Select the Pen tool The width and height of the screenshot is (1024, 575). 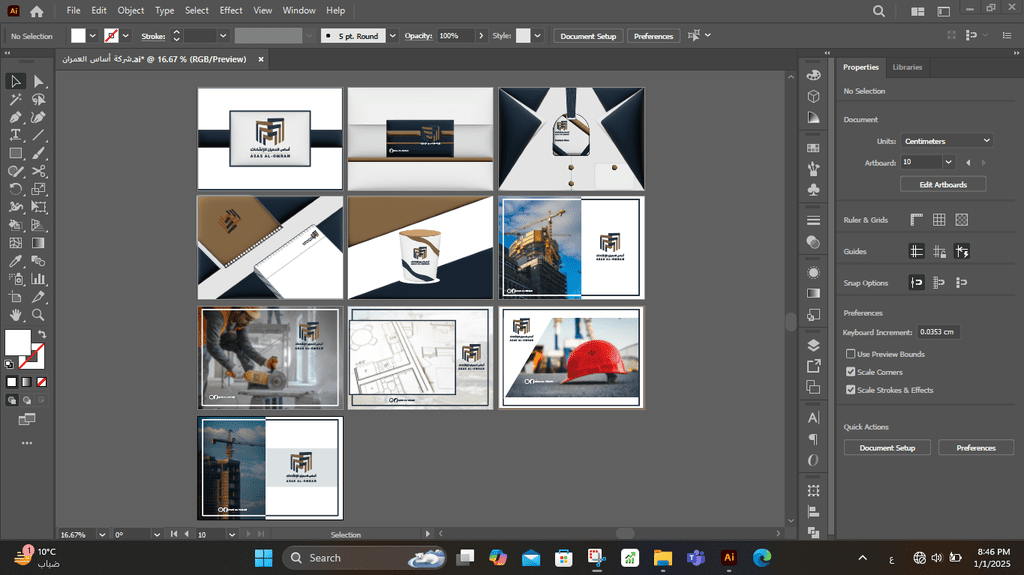(16, 117)
